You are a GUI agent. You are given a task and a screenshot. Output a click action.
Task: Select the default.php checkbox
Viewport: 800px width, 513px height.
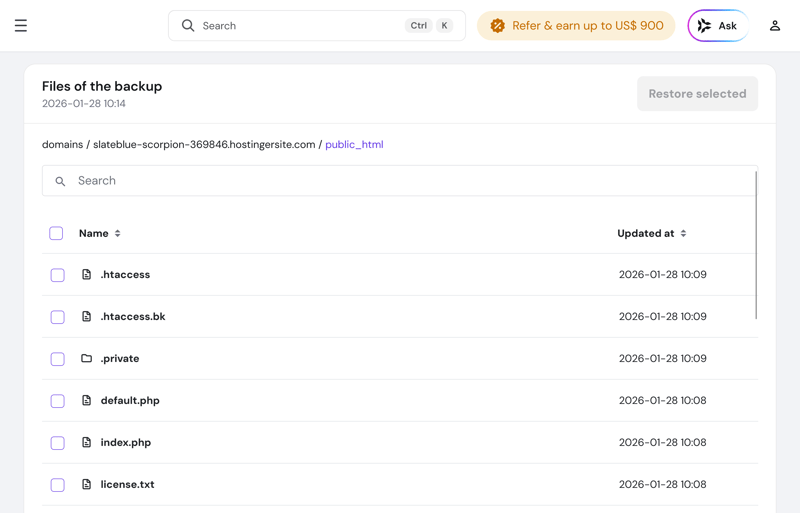pyautogui.click(x=57, y=401)
